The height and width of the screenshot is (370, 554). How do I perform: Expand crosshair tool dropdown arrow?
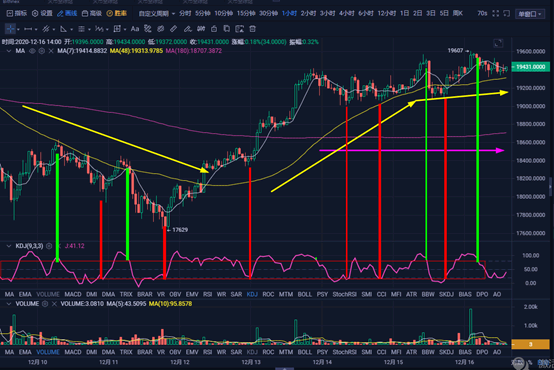[18, 29]
